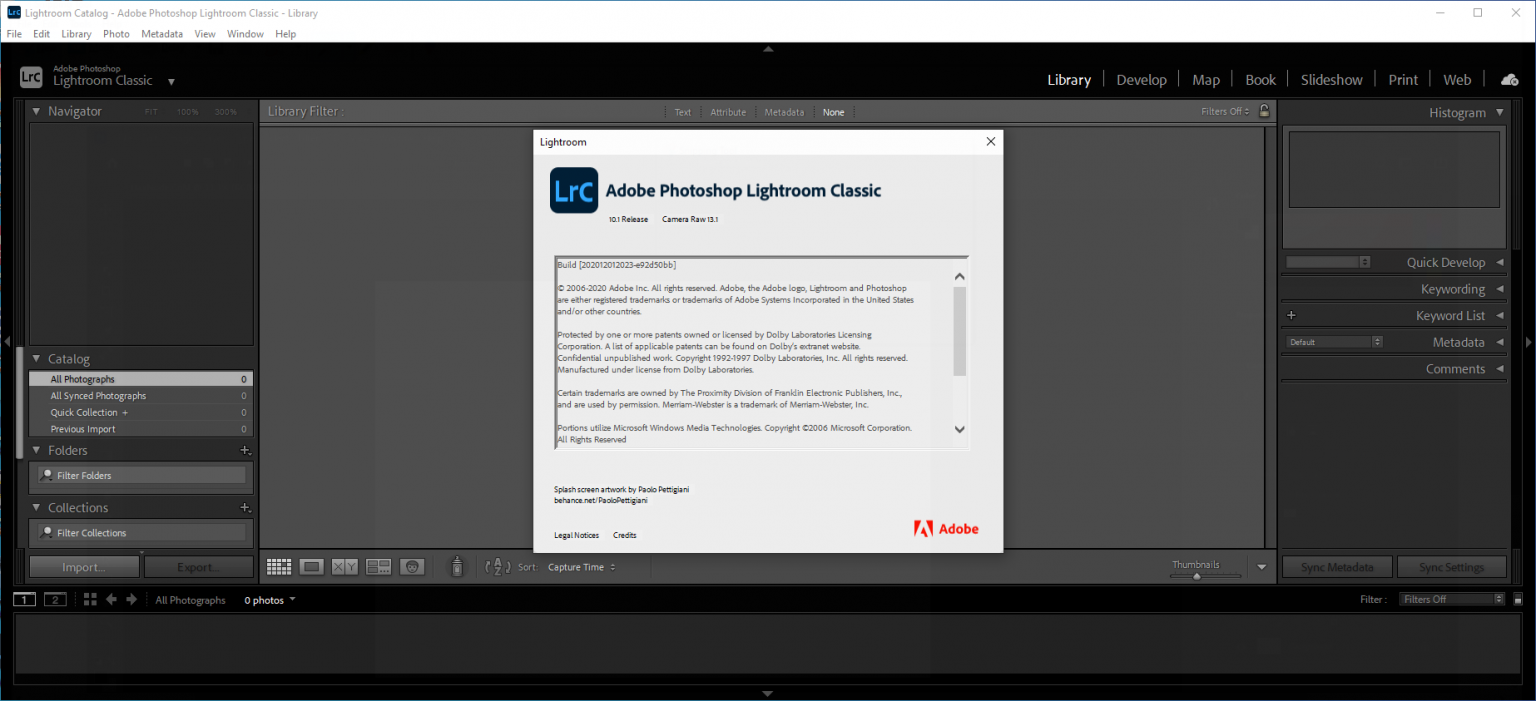Hide left panel group arrow
The height and width of the screenshot is (701, 1536).
point(6,342)
